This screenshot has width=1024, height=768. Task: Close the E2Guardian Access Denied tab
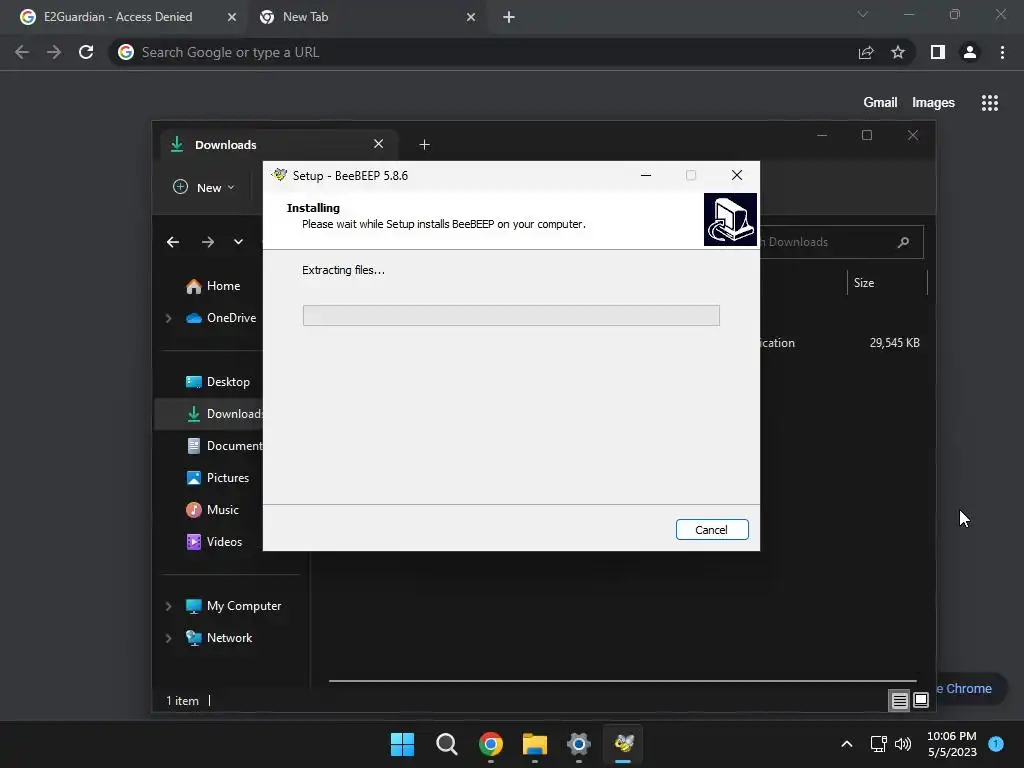(x=232, y=18)
